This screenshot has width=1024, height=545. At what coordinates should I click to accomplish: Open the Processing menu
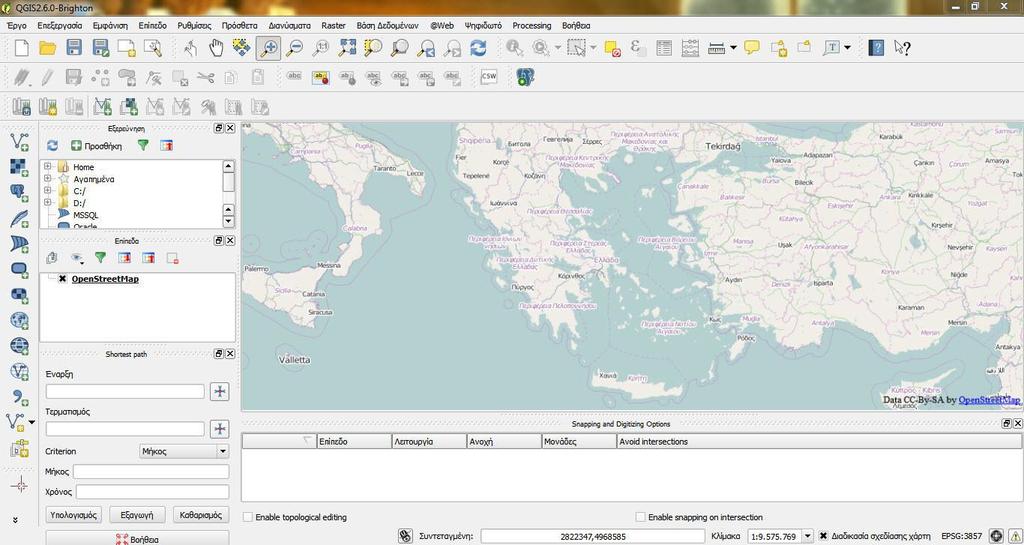(532, 25)
